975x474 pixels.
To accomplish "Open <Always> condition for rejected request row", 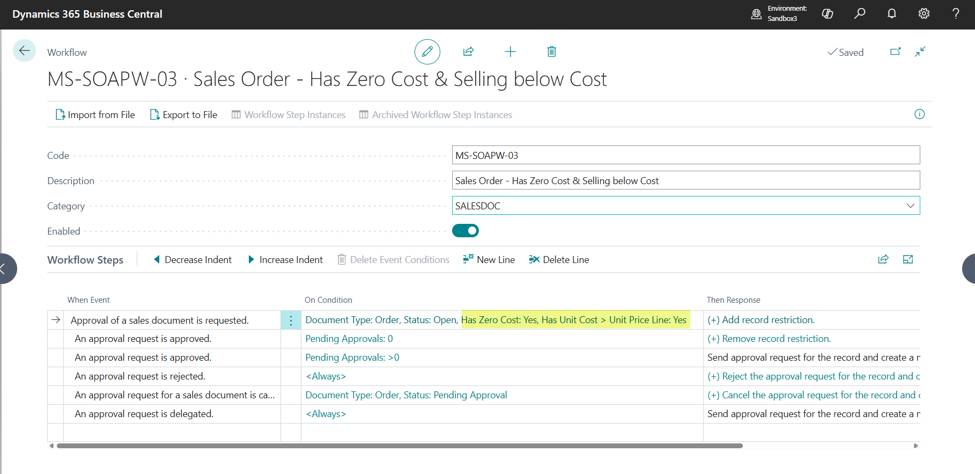I will [x=325, y=376].
